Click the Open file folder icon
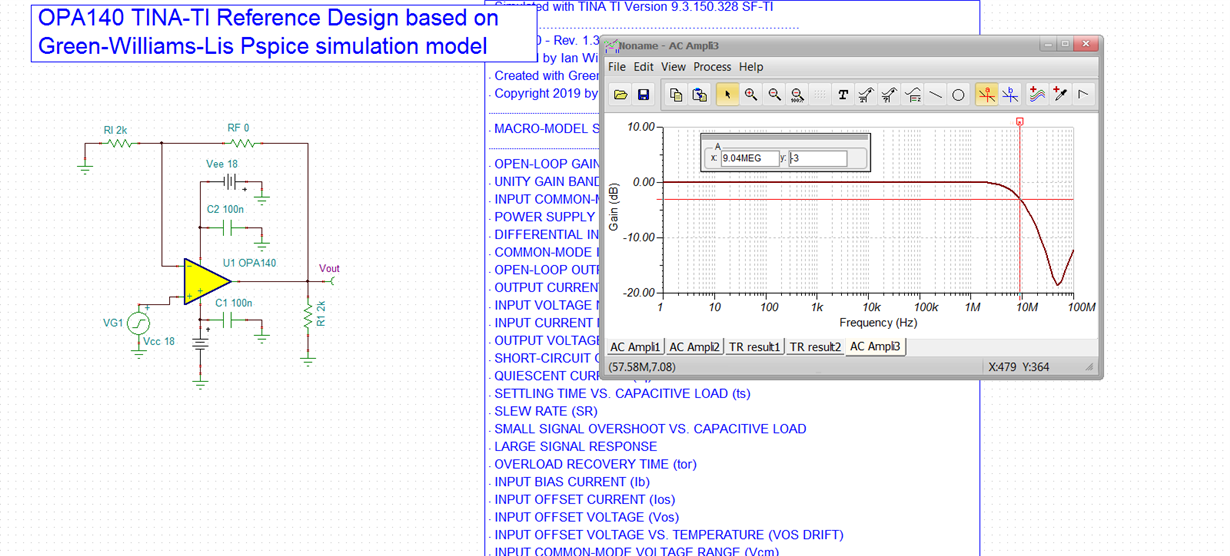This screenshot has width=1230, height=556. tap(620, 95)
